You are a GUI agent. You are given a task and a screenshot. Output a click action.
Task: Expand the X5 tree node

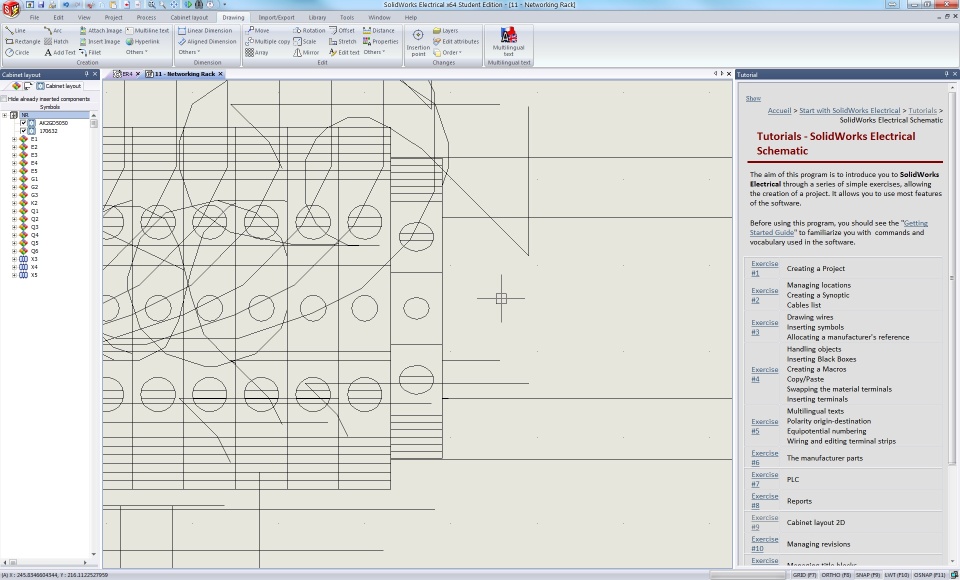(14, 276)
